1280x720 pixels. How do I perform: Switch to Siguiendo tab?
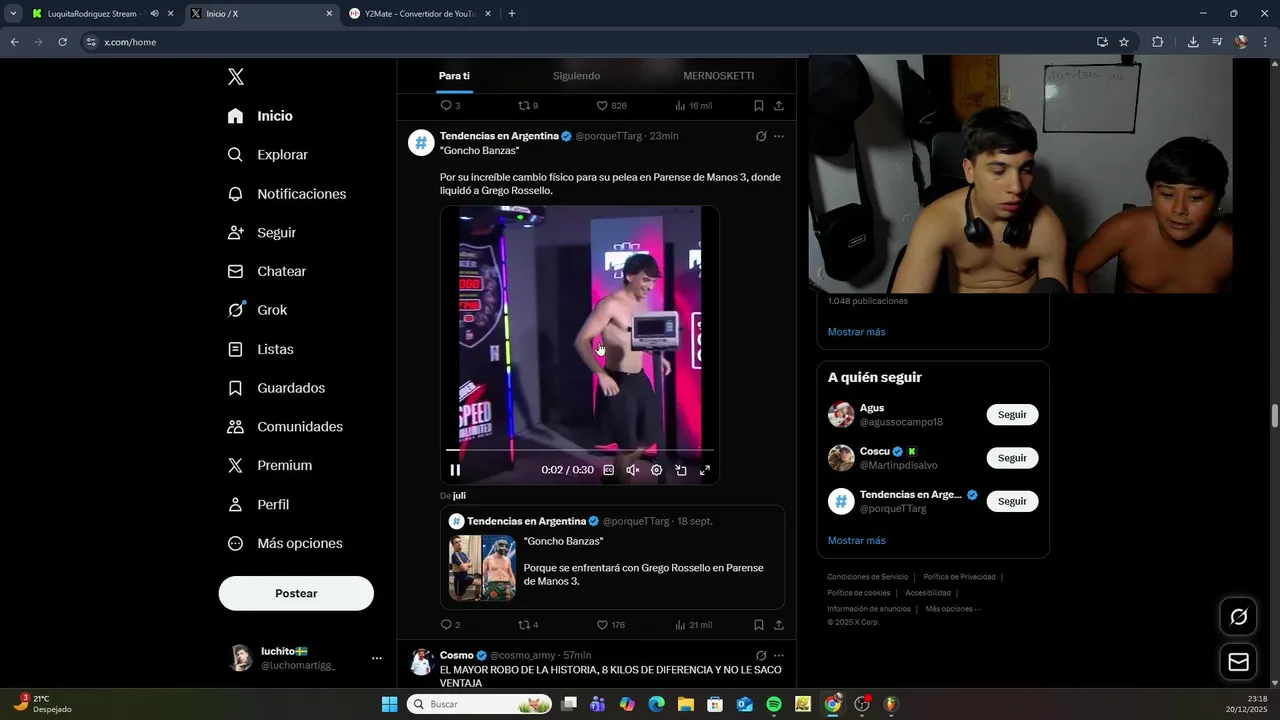point(576,76)
